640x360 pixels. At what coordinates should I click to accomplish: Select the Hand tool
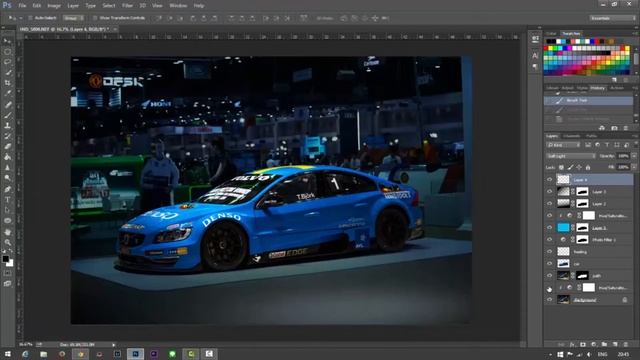click(7, 232)
